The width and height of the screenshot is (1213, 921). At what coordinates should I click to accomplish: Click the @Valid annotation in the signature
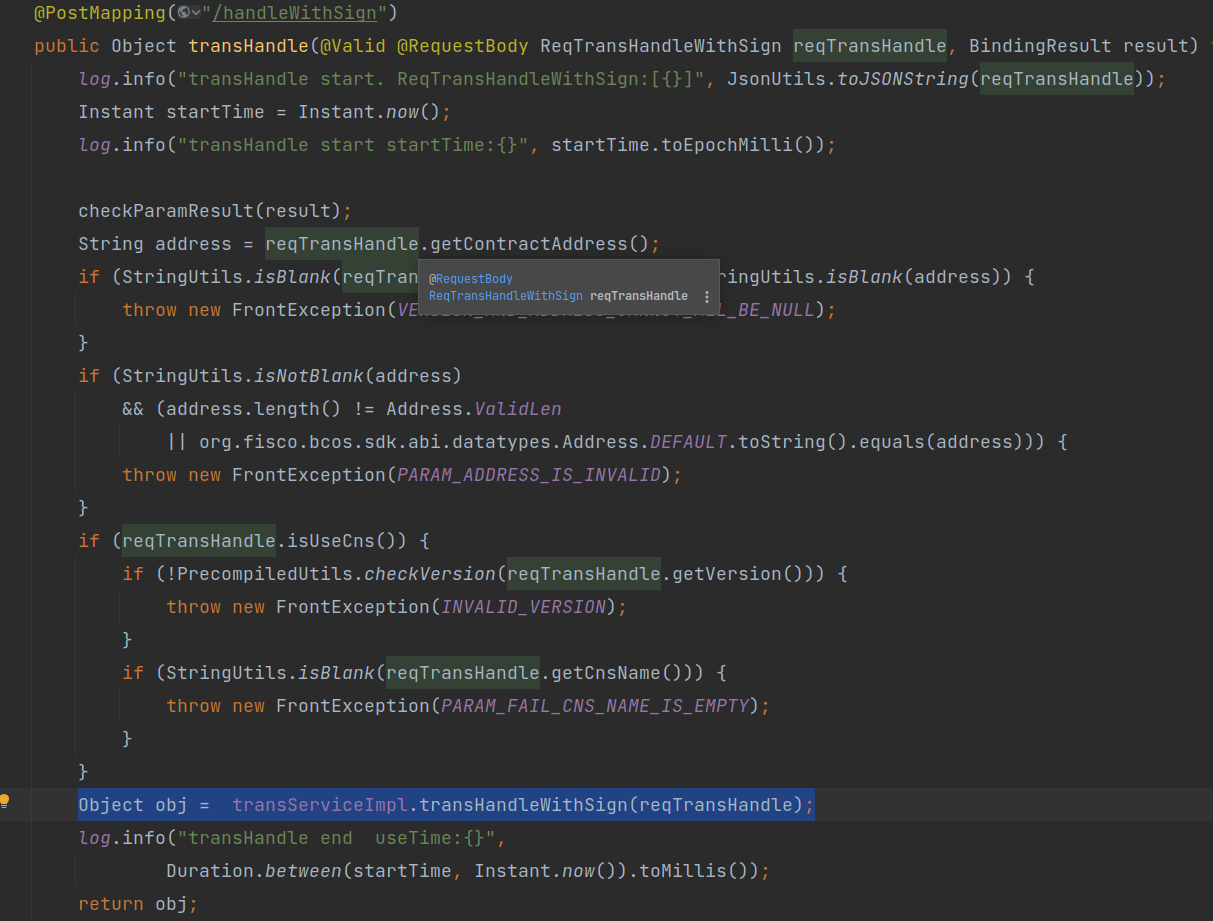(354, 45)
